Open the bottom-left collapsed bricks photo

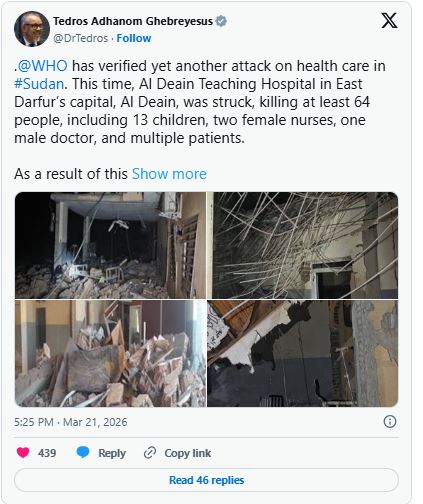pos(110,353)
